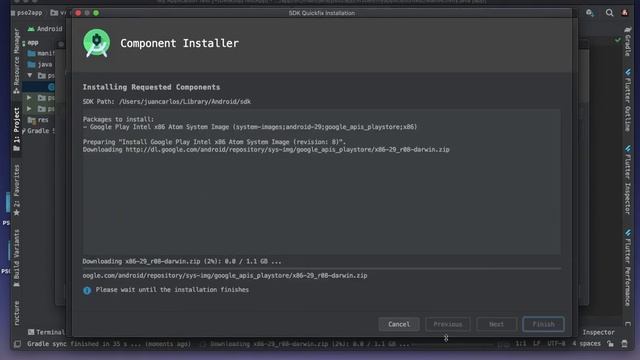Image resolution: width=640 pixels, height=360 pixels.
Task: Open the Build Variants side tab
Action: coord(16,258)
